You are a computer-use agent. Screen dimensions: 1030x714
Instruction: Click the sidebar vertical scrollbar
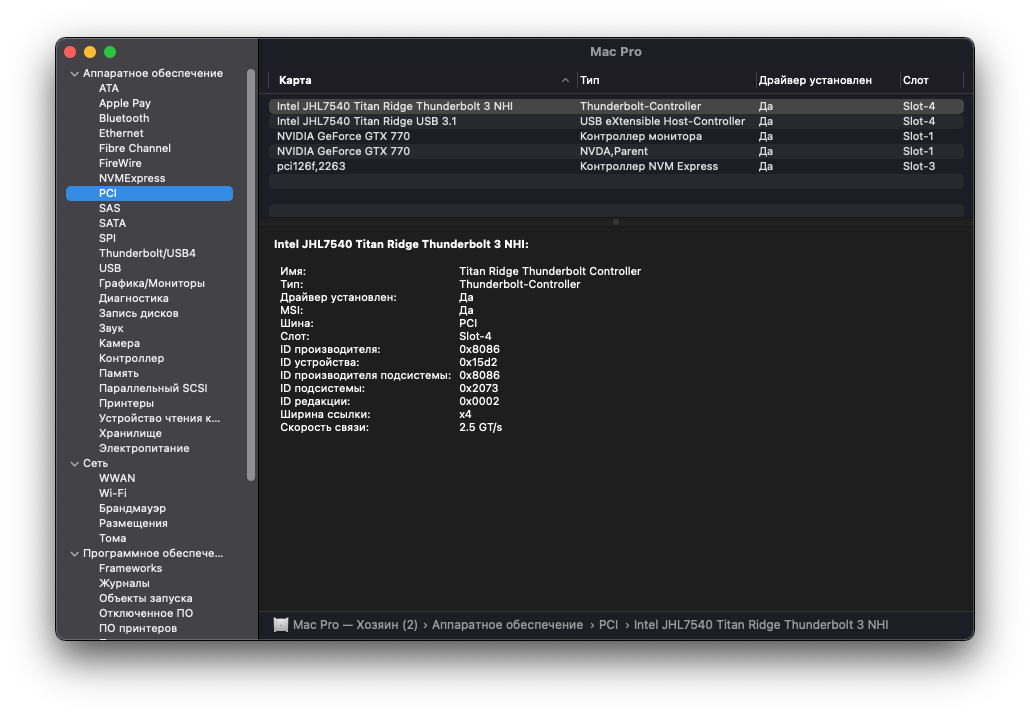250,275
